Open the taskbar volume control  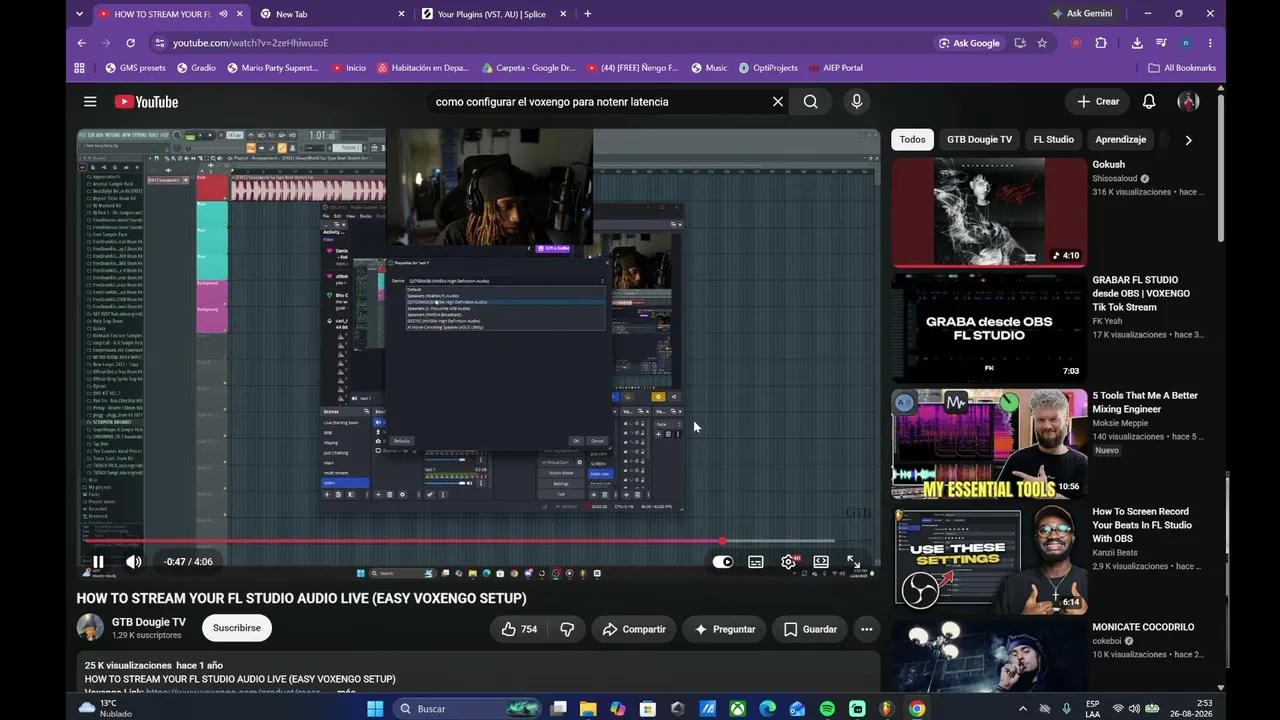point(1135,709)
